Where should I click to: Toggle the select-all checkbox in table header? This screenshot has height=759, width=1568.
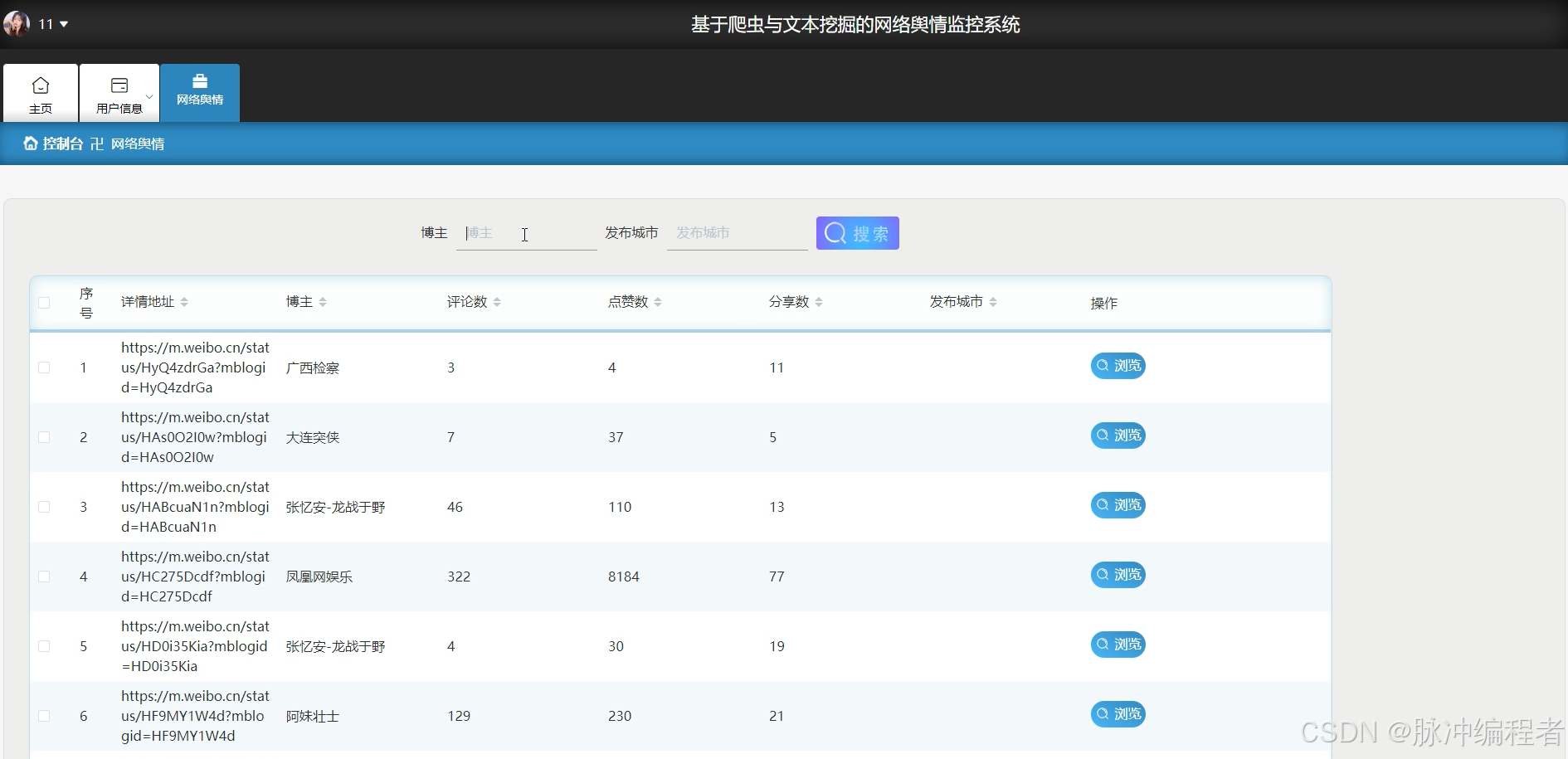pos(44,303)
